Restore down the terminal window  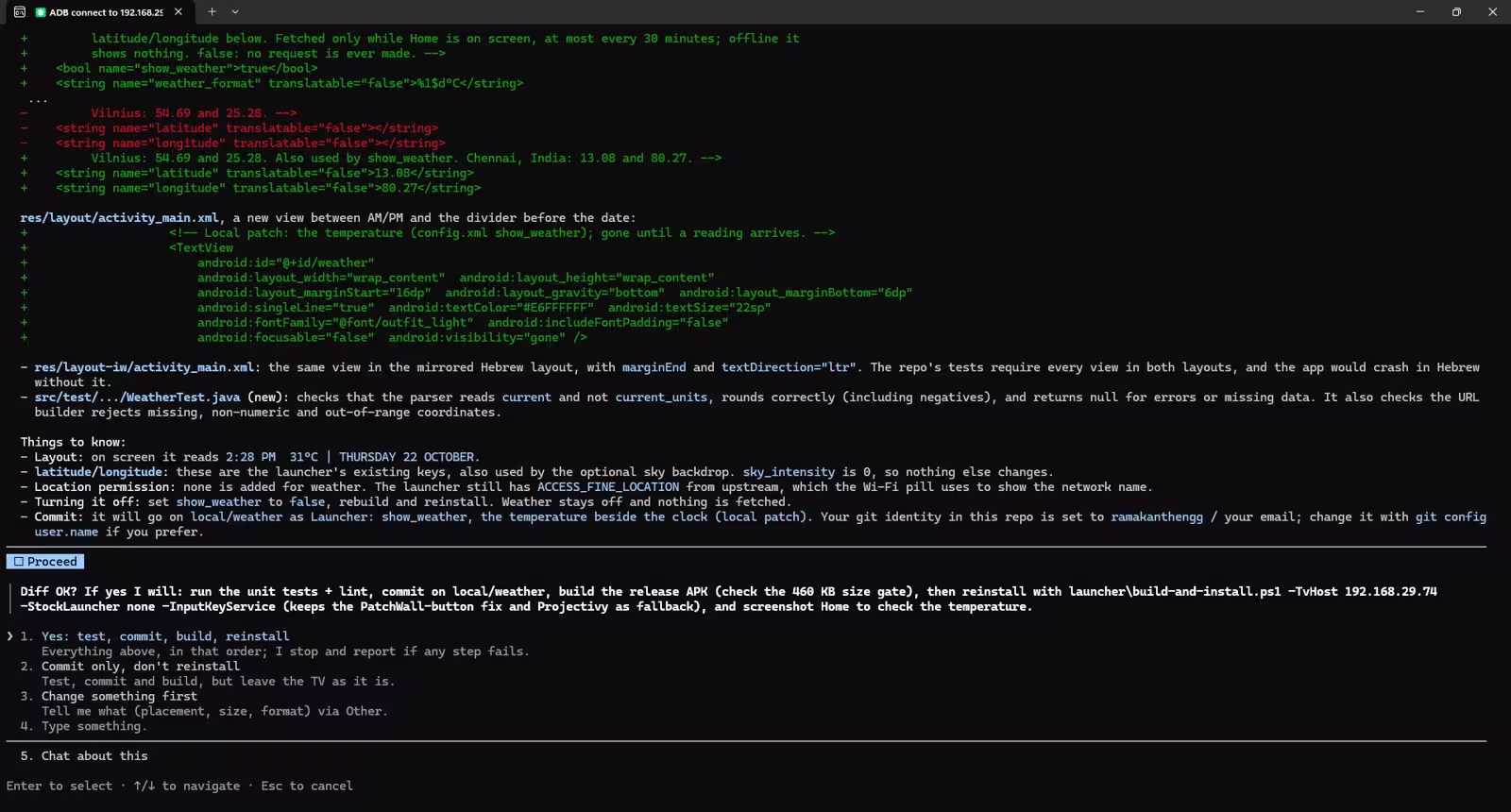1456,12
